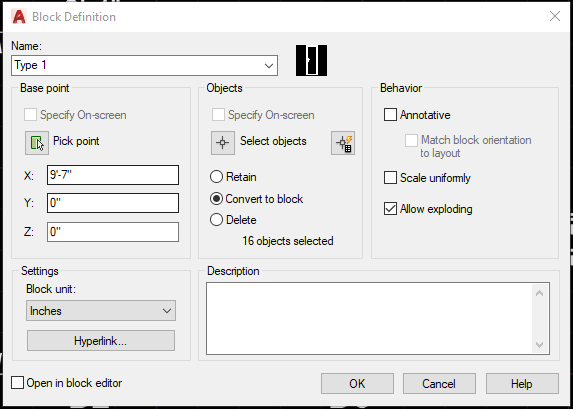The image size is (573, 409).
Task: Close the Block Definition dialog
Action: (555, 16)
